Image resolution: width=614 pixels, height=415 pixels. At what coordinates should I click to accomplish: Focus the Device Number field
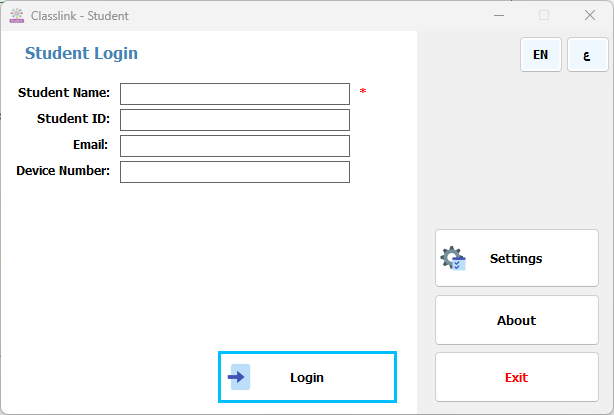(235, 172)
